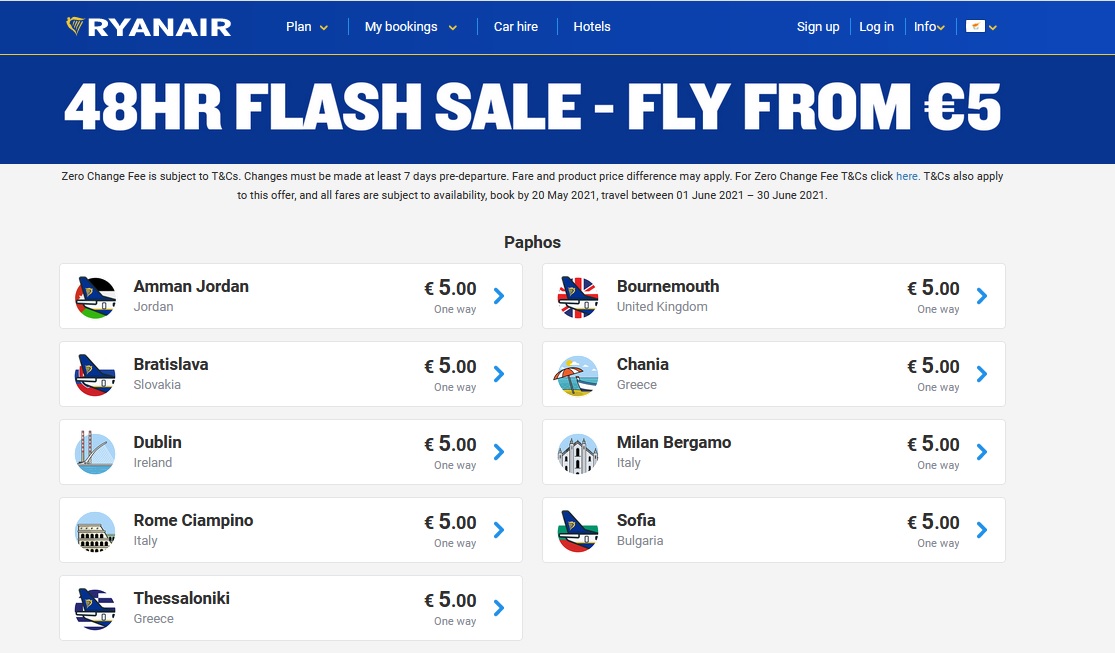This screenshot has height=653, width=1115.
Task: Click the Log in link
Action: 876,27
